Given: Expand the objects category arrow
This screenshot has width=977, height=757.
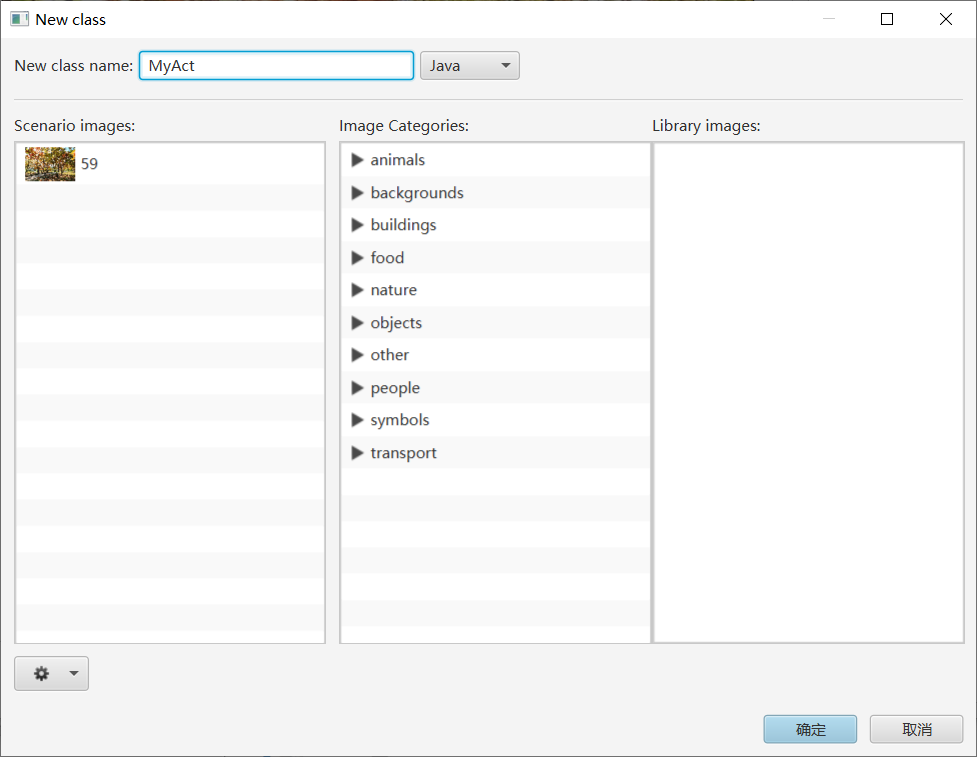Looking at the screenshot, I should 357,323.
